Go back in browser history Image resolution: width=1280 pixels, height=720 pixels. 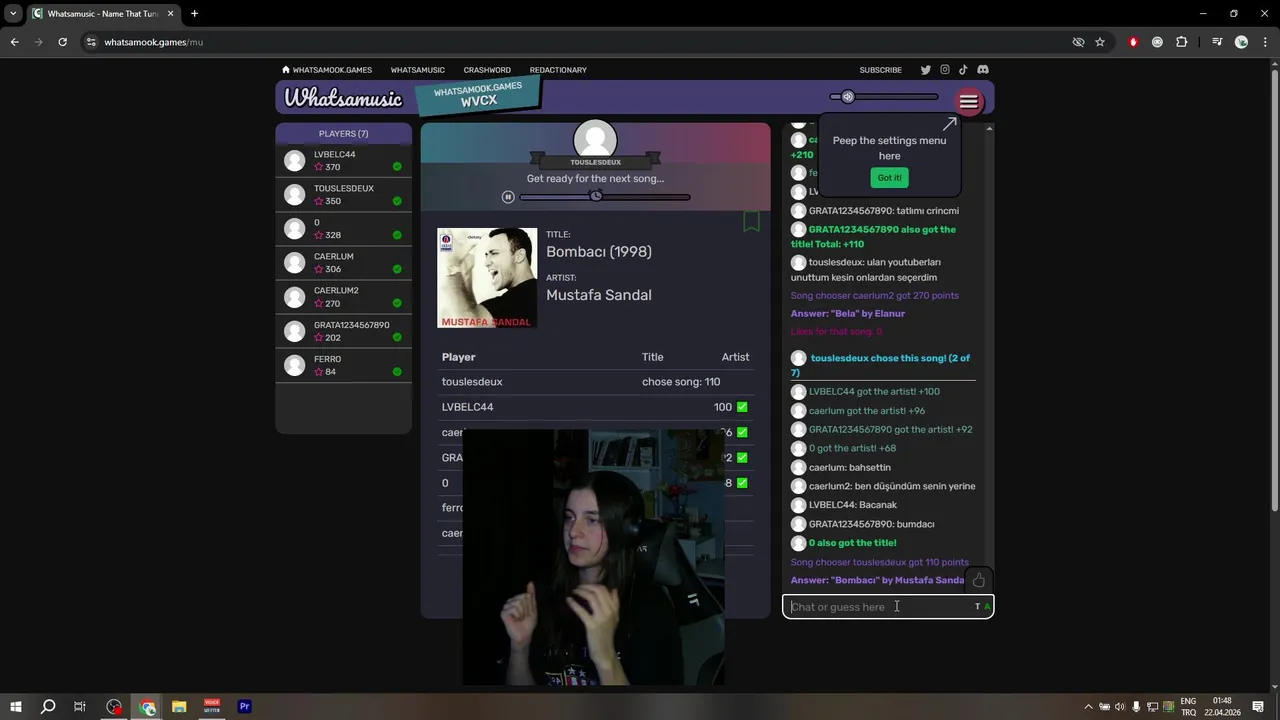(14, 42)
